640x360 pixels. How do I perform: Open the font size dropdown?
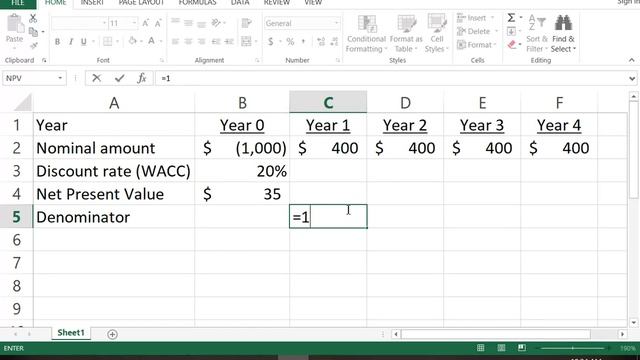(134, 23)
